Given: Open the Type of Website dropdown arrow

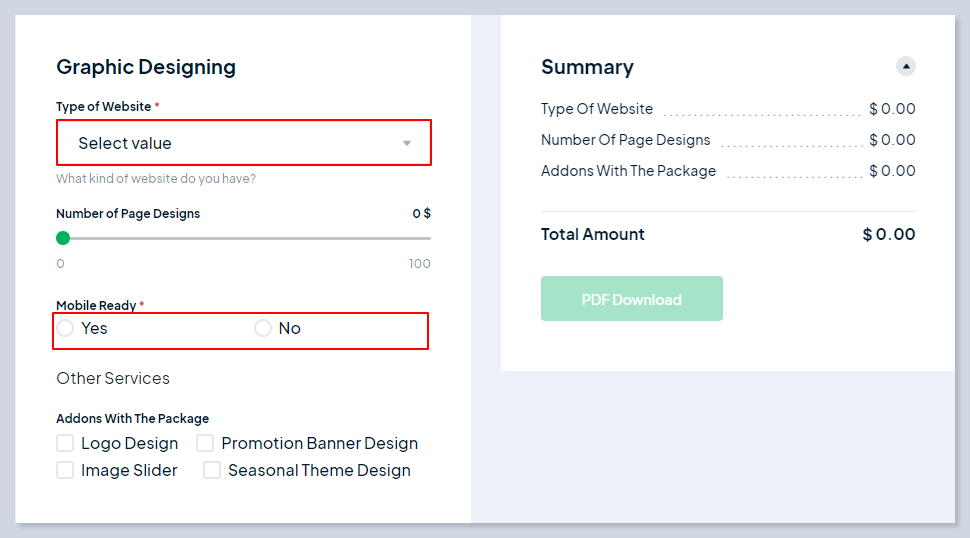Looking at the screenshot, I should click(407, 143).
